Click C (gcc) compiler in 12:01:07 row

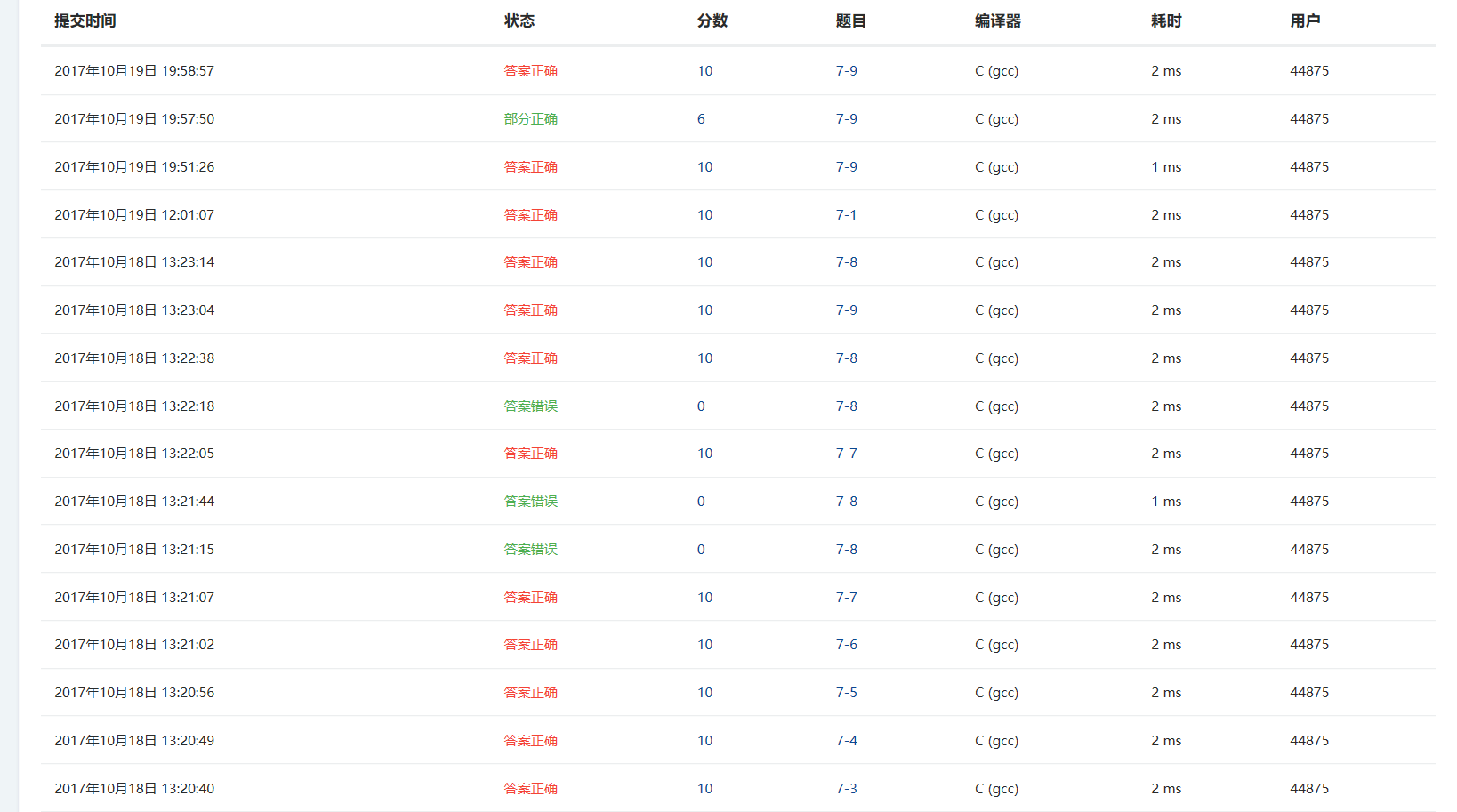996,215
